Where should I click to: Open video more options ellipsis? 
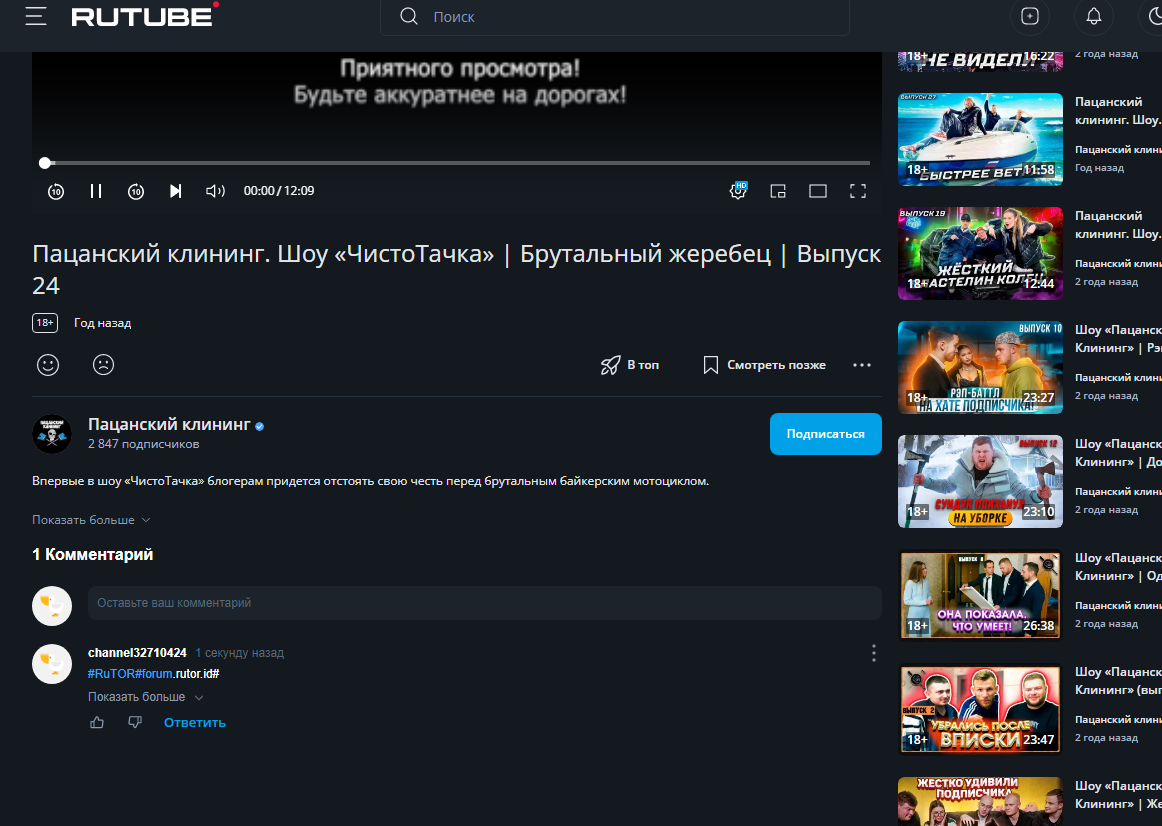pyautogui.click(x=862, y=364)
